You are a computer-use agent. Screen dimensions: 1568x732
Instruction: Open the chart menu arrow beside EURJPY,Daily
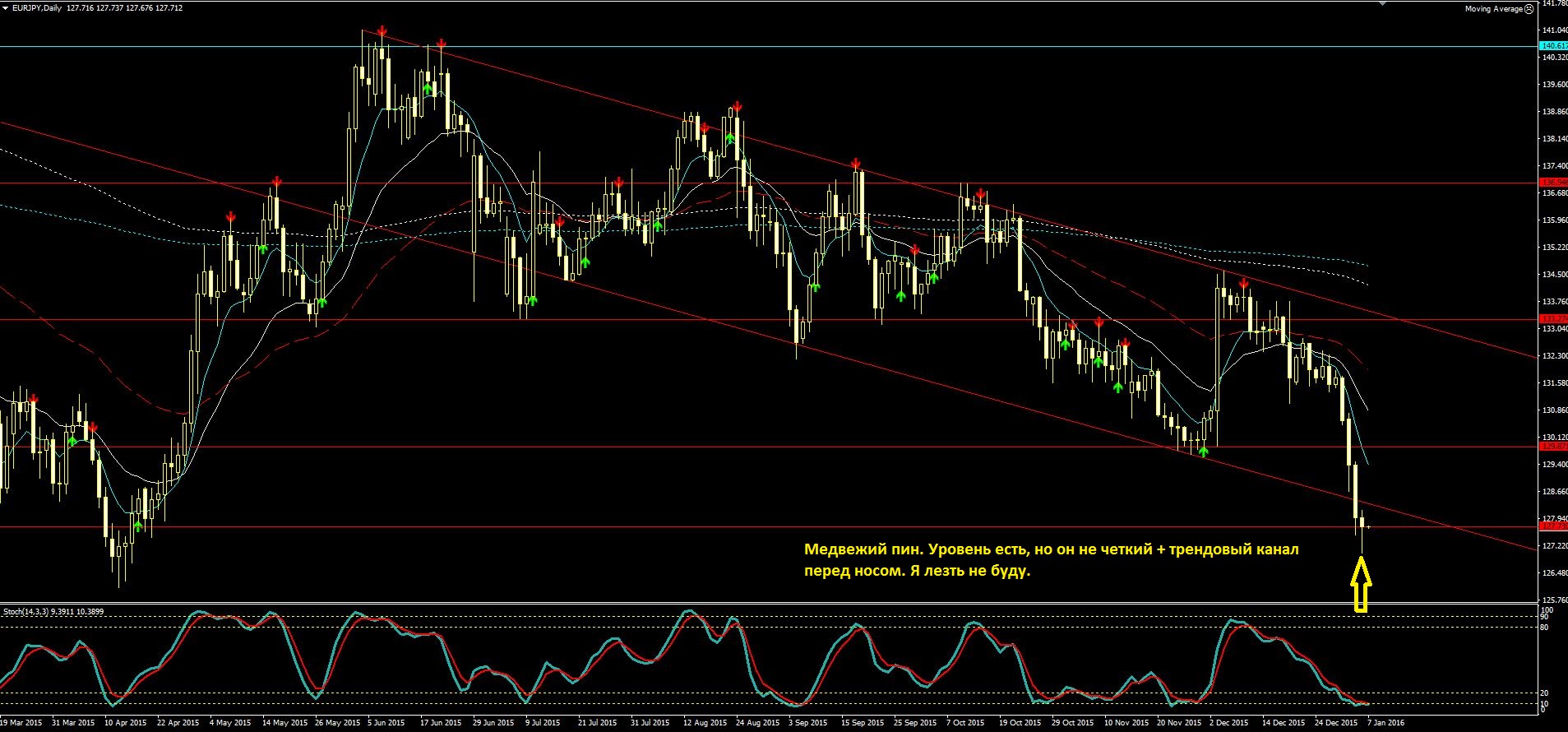coord(5,8)
